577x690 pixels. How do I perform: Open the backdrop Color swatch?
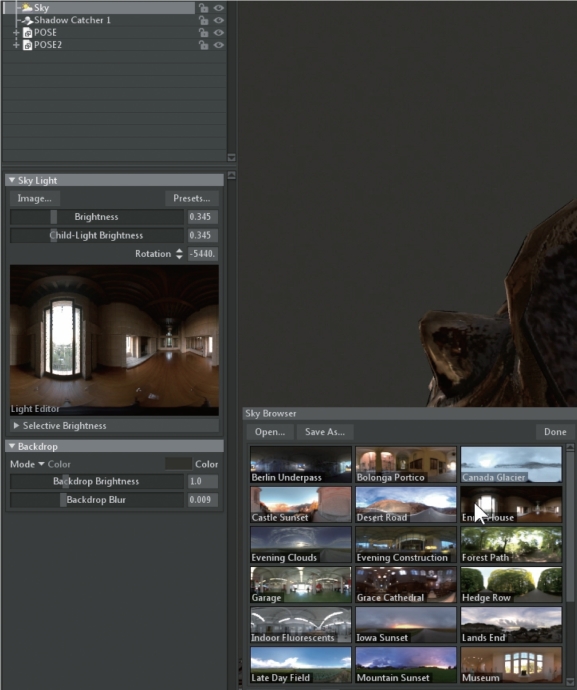178,464
